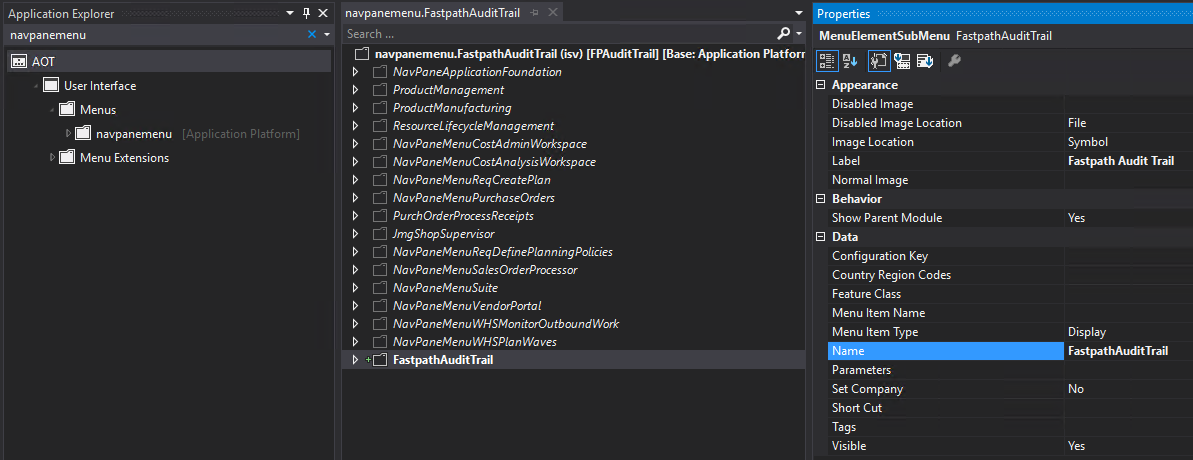Click the Label property value Fastpath Audit Trail
Image resolution: width=1193 pixels, height=460 pixels.
coord(1120,161)
